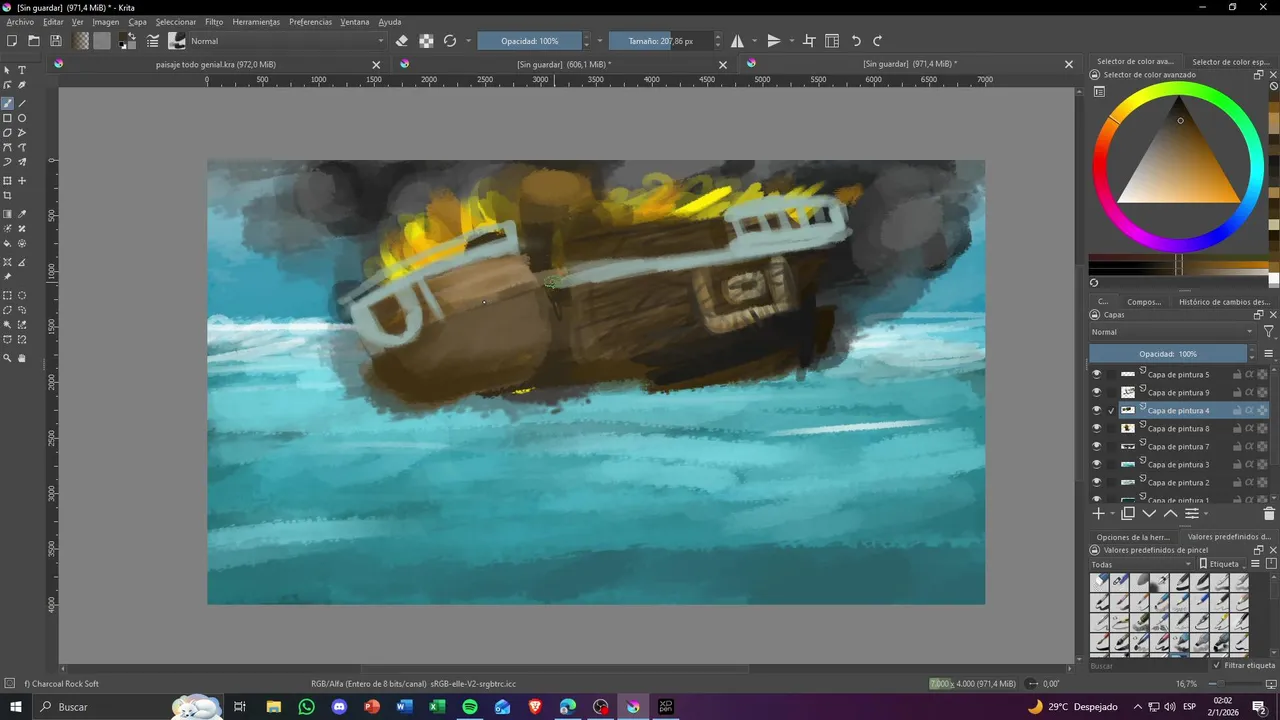Open the Preferencias menu
The image size is (1280, 720).
coord(310,22)
